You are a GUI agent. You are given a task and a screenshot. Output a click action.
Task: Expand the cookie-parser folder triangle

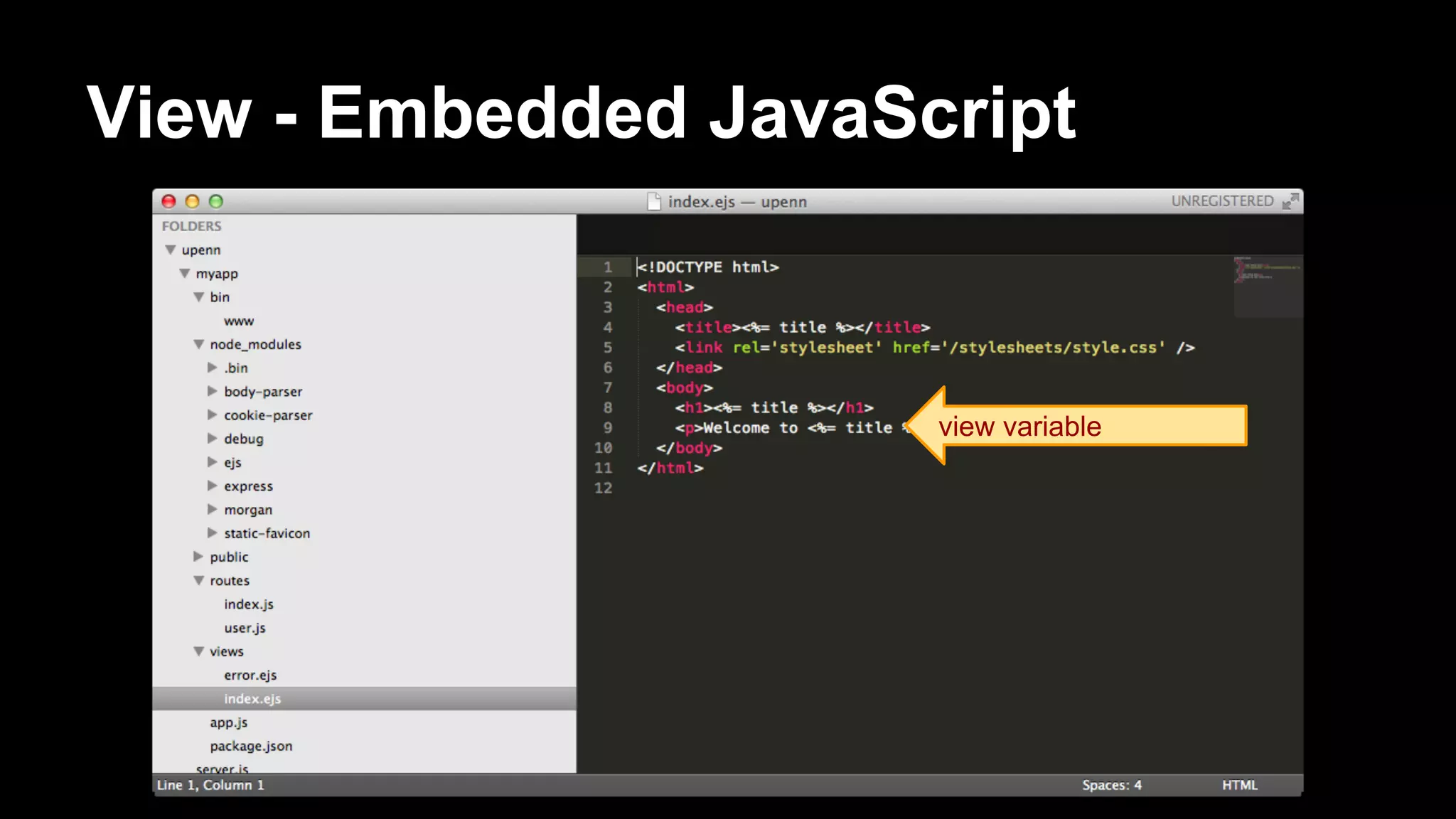click(x=213, y=414)
